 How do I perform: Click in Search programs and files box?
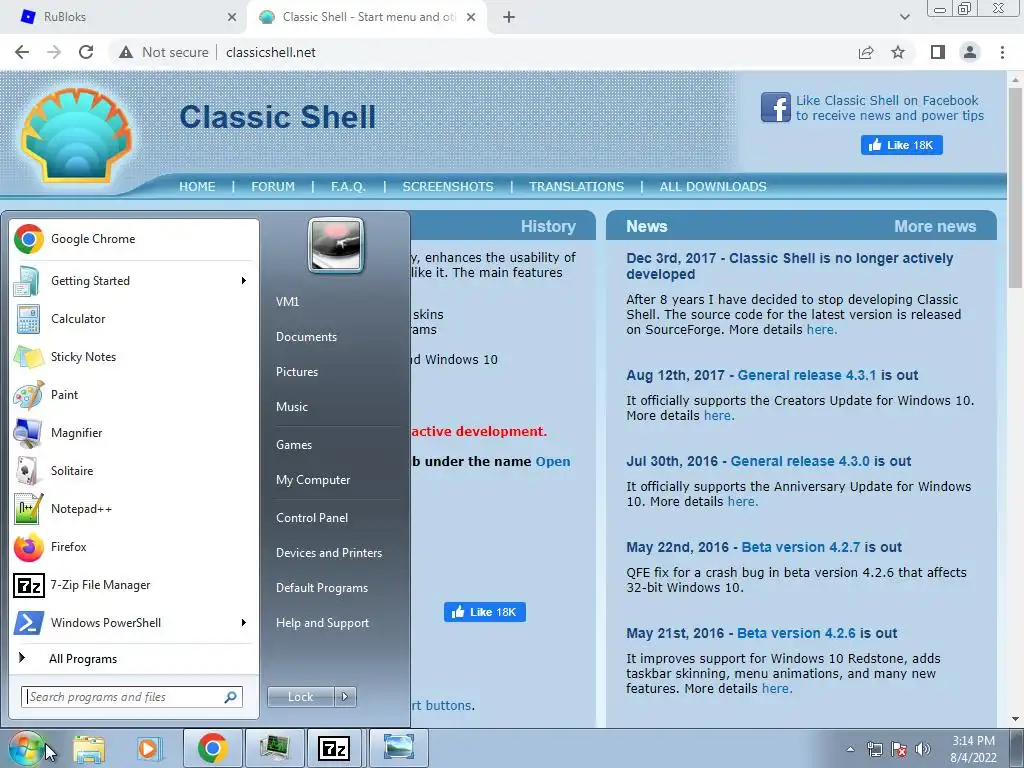click(131, 697)
